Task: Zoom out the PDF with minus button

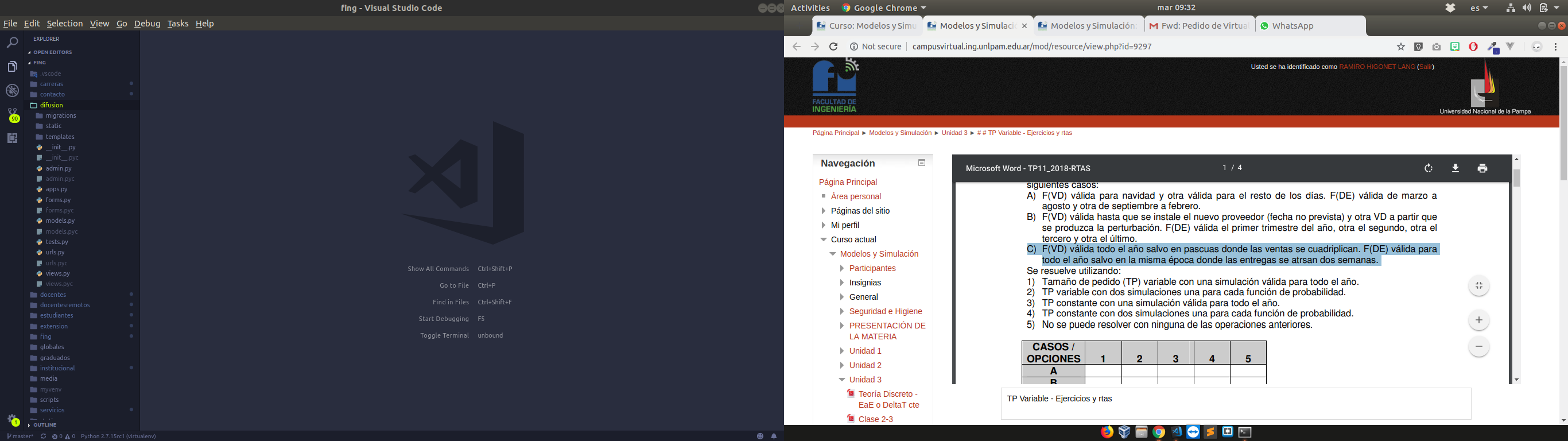Action: point(1478,347)
